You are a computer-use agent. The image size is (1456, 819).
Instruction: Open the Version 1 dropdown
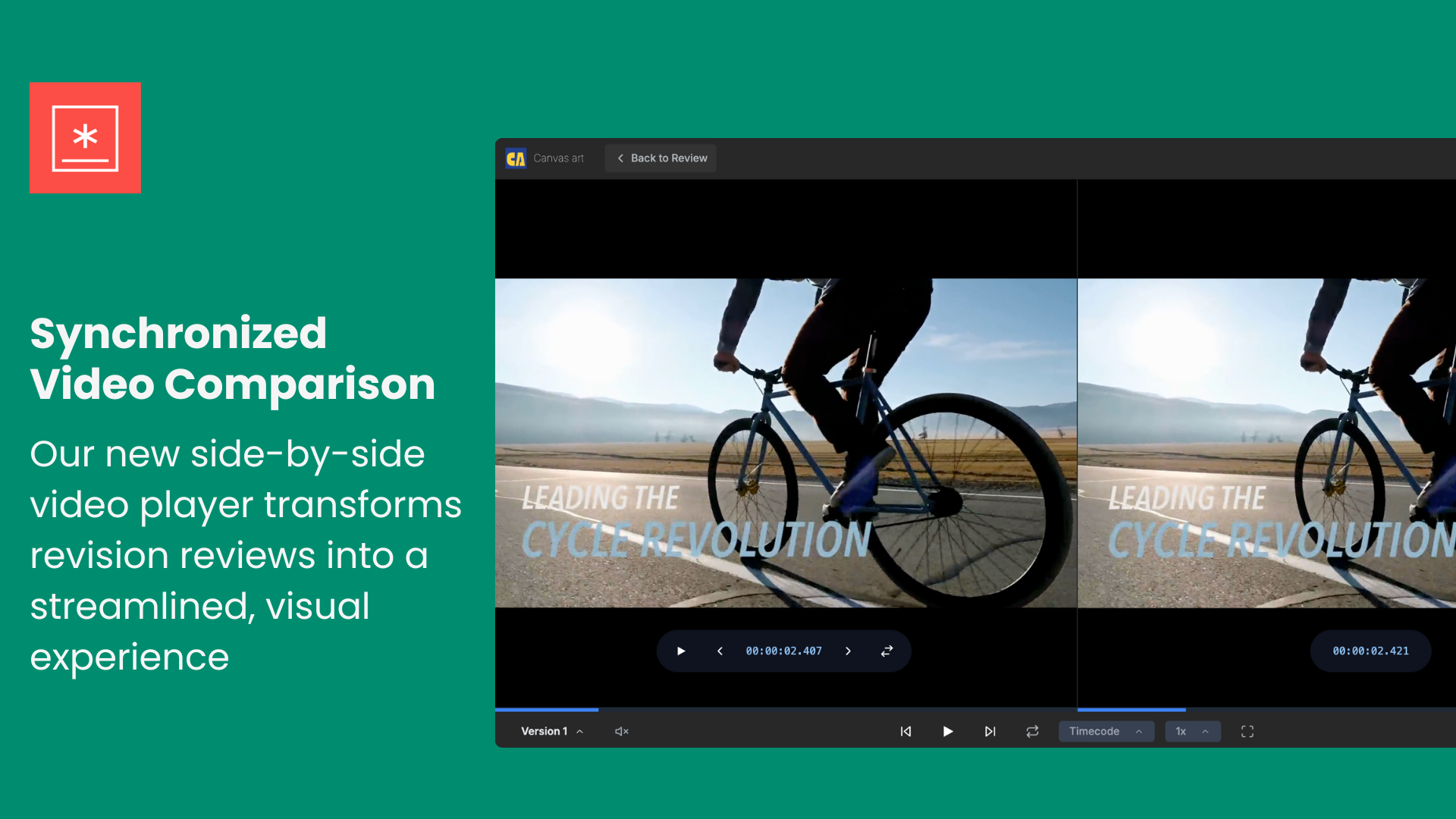(551, 732)
